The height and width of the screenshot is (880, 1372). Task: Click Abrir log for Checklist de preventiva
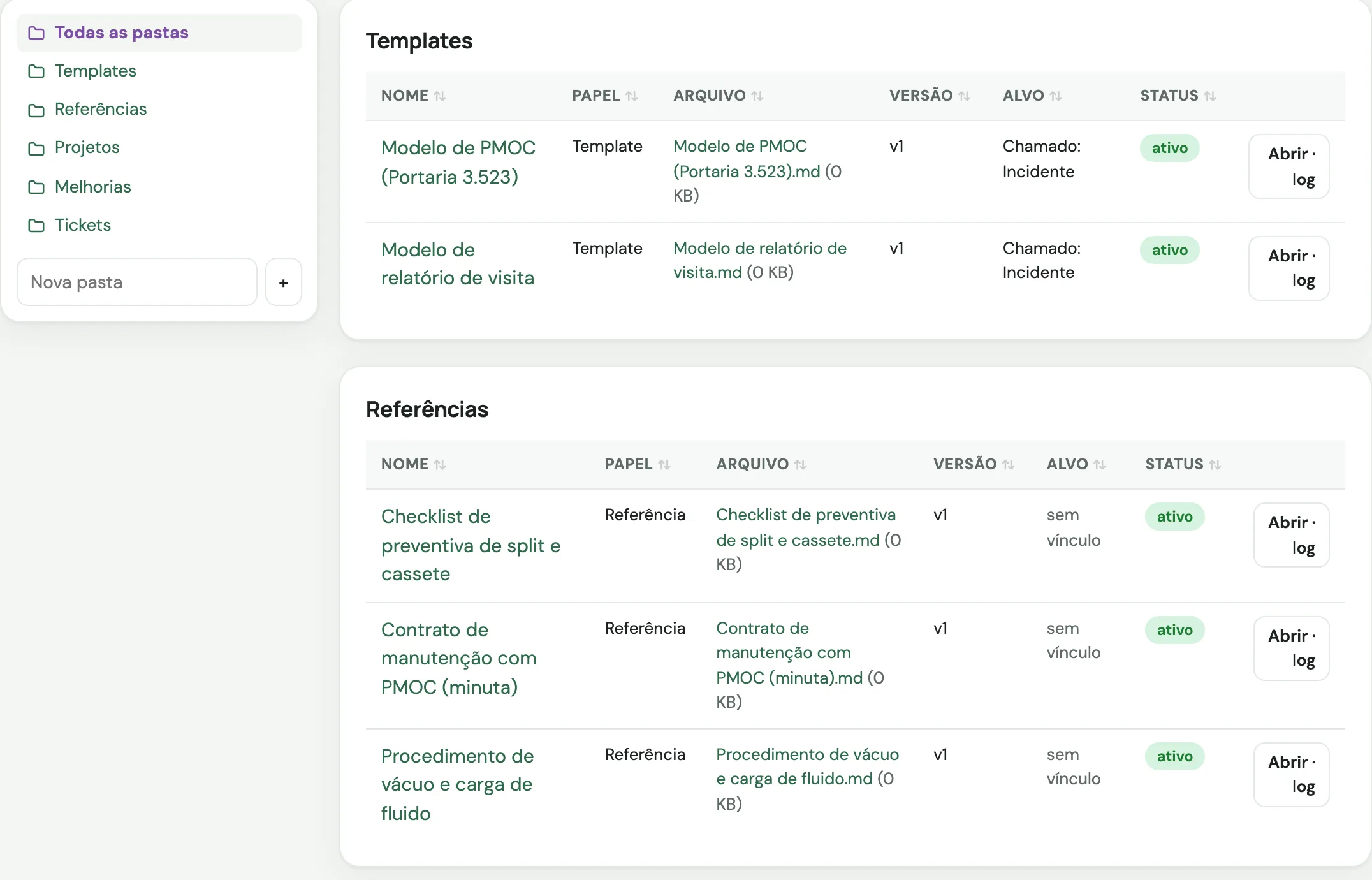1292,535
